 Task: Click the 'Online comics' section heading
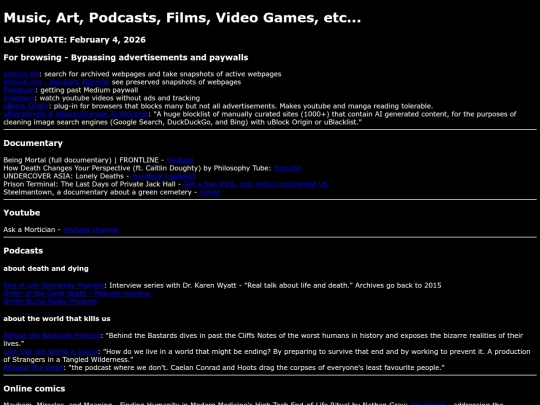click(x=34, y=389)
